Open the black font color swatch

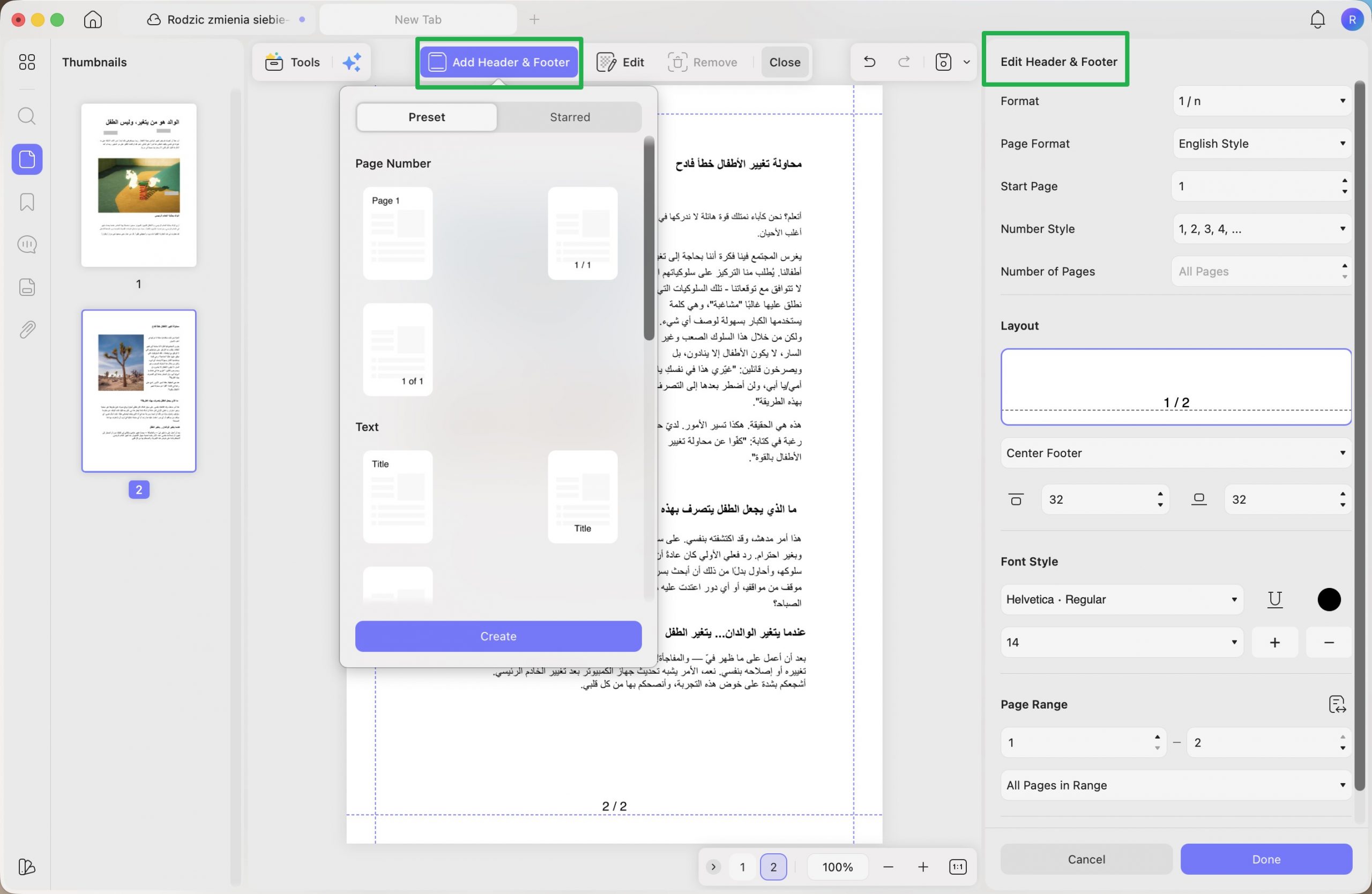click(1329, 599)
